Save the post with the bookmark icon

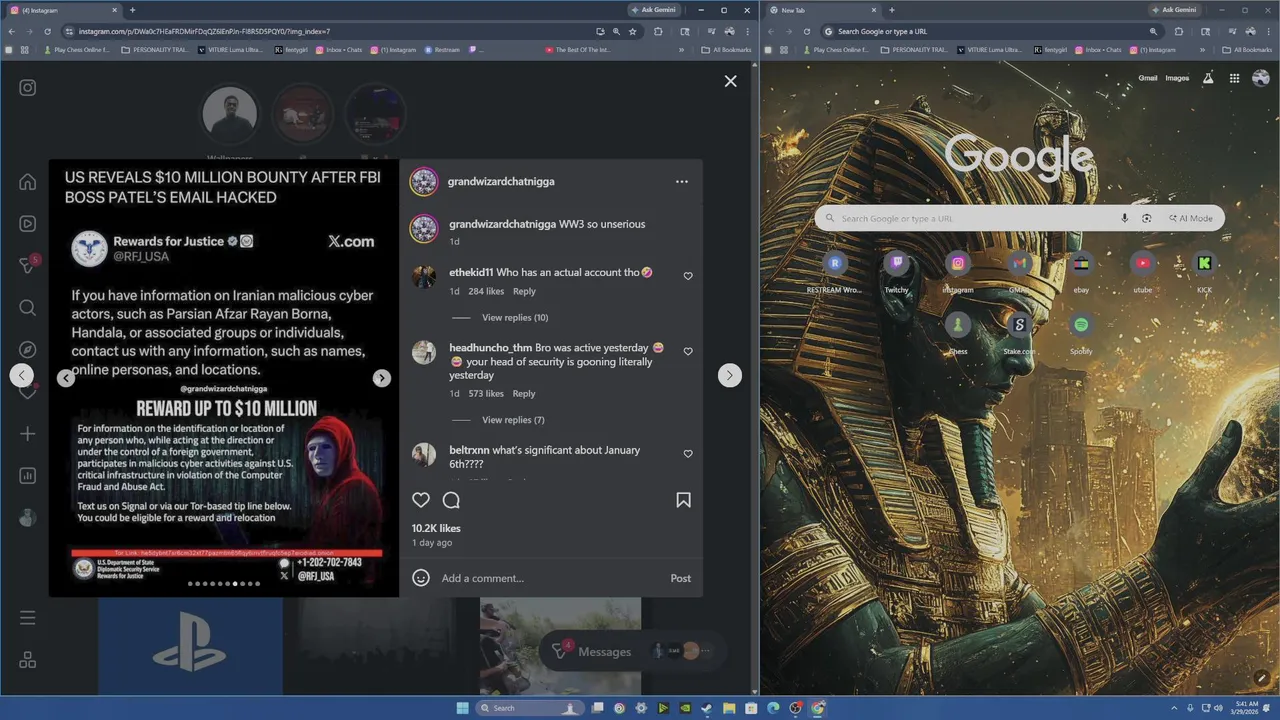683,500
